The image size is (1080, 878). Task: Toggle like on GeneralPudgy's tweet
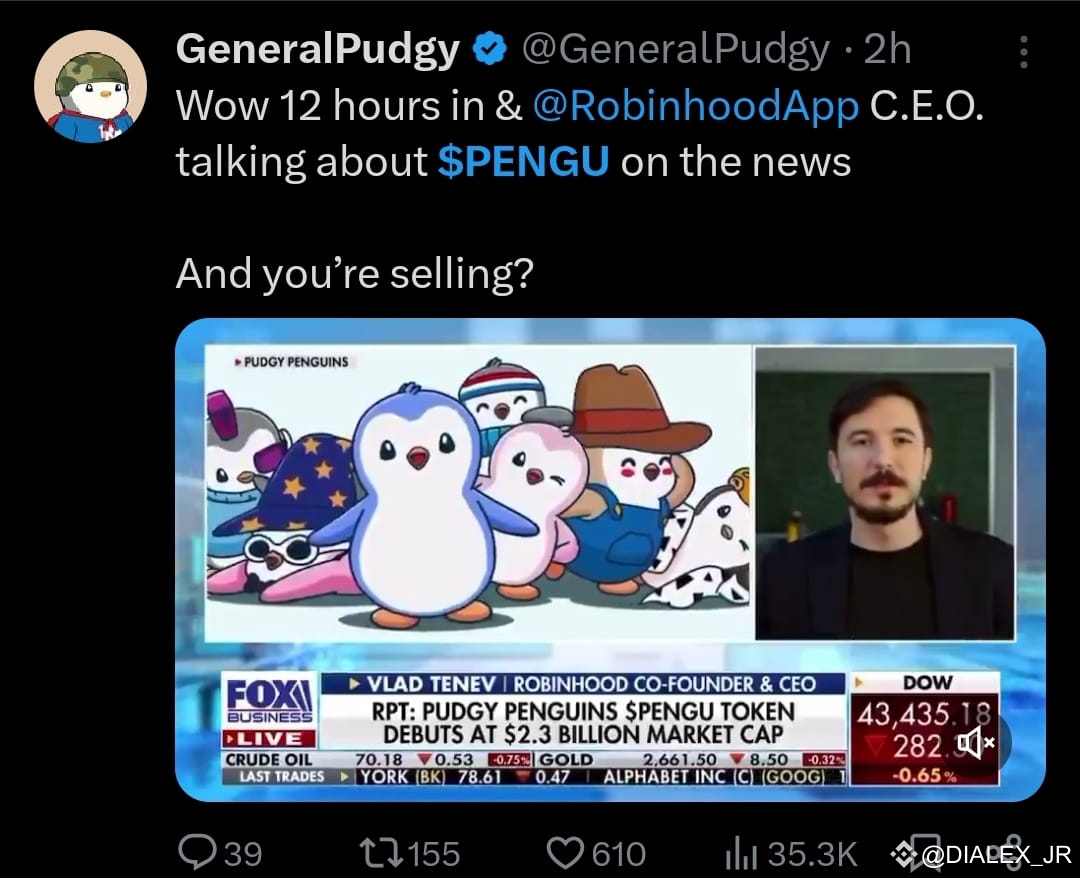[566, 852]
